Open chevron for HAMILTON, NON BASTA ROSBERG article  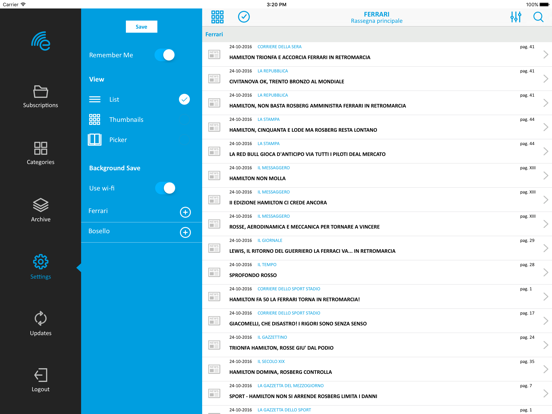pyautogui.click(x=545, y=103)
